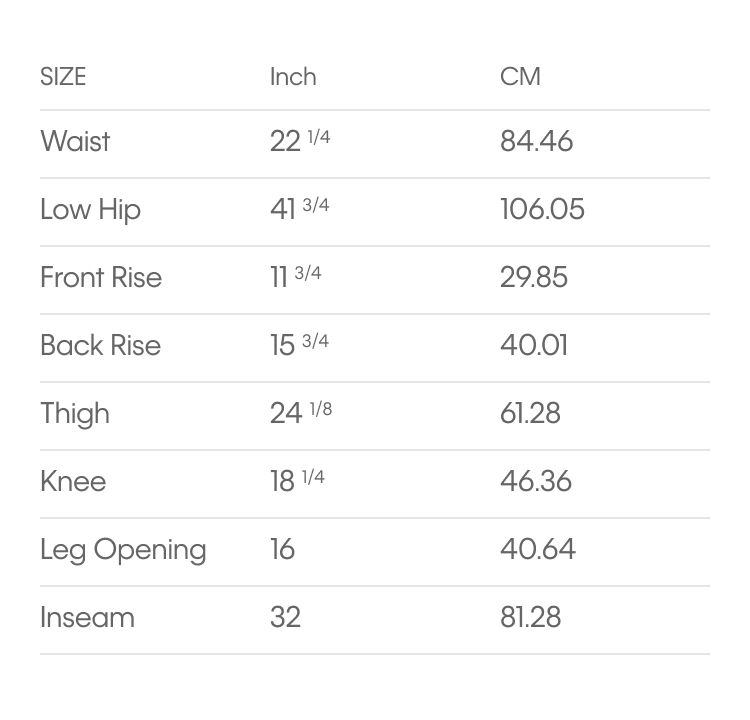The height and width of the screenshot is (720, 750).
Task: Click the Inseam inch value 32
Action: pos(286,617)
